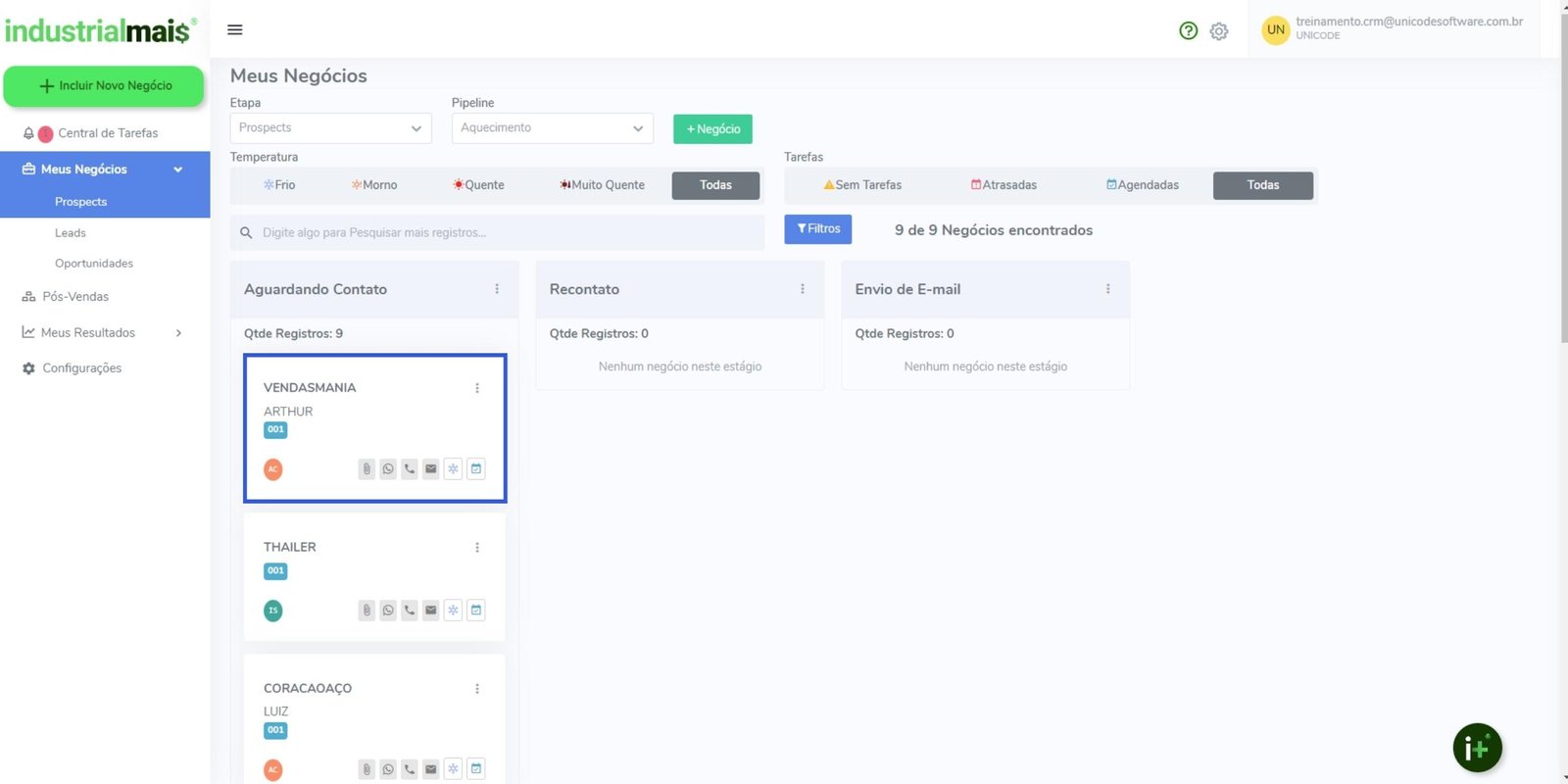Open the attachment icon on the THAILER card
The width and height of the screenshot is (1568, 784).
point(367,611)
